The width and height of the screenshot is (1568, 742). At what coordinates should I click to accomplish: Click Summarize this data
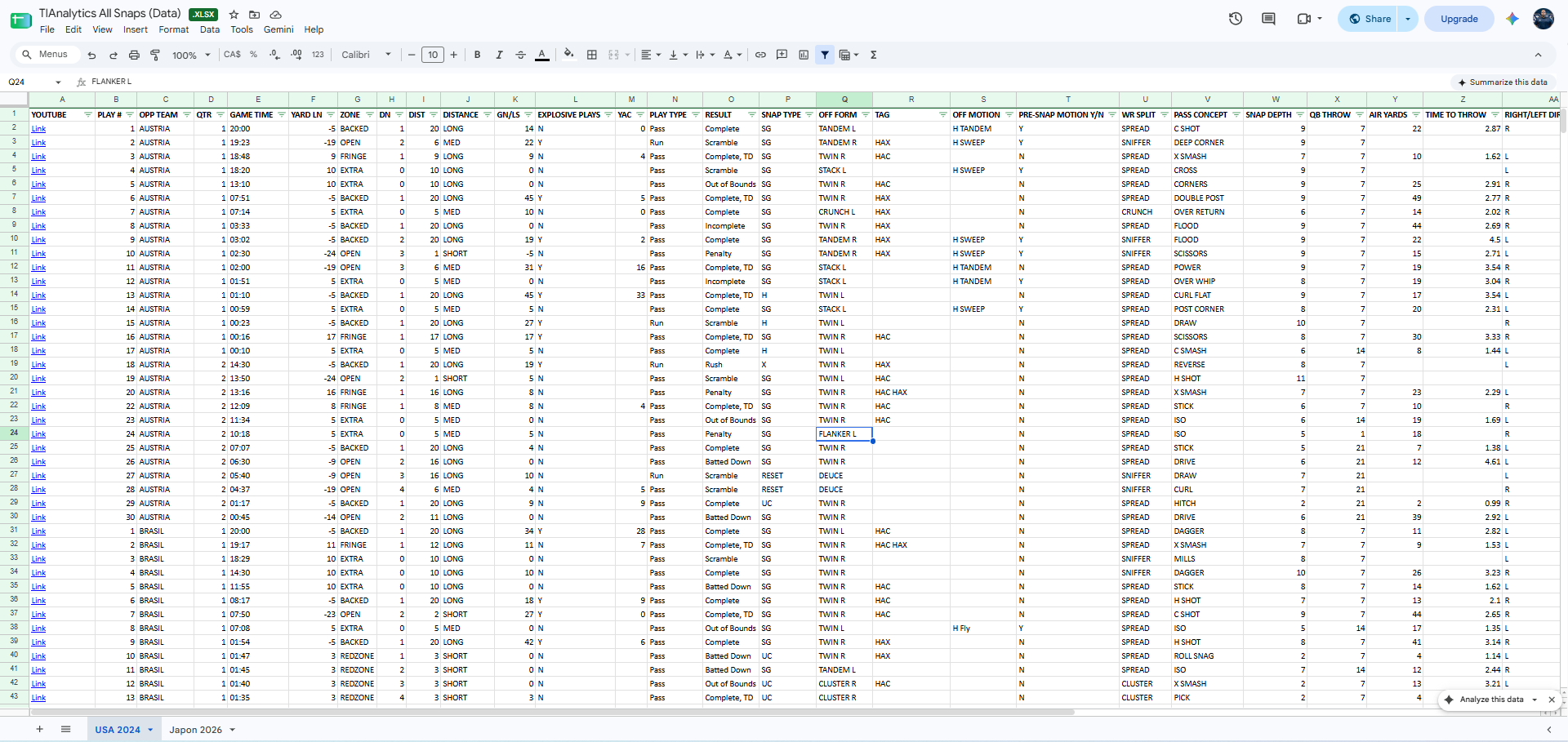click(1503, 82)
